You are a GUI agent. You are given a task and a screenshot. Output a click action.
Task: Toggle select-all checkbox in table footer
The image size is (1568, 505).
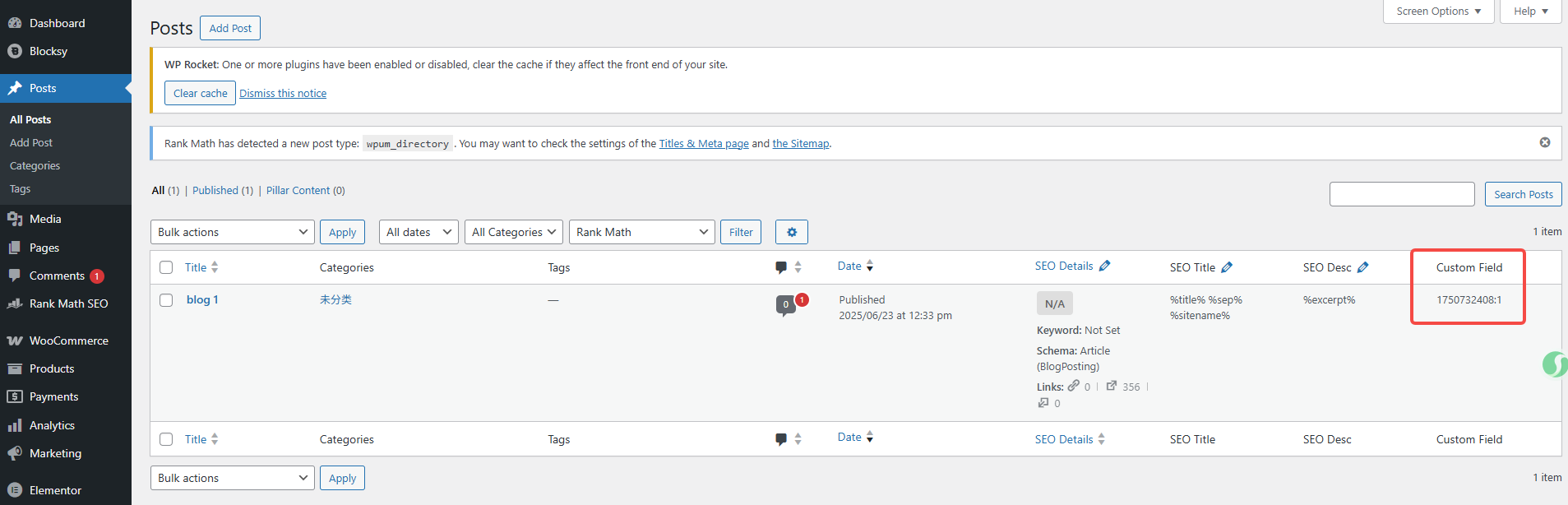click(166, 439)
